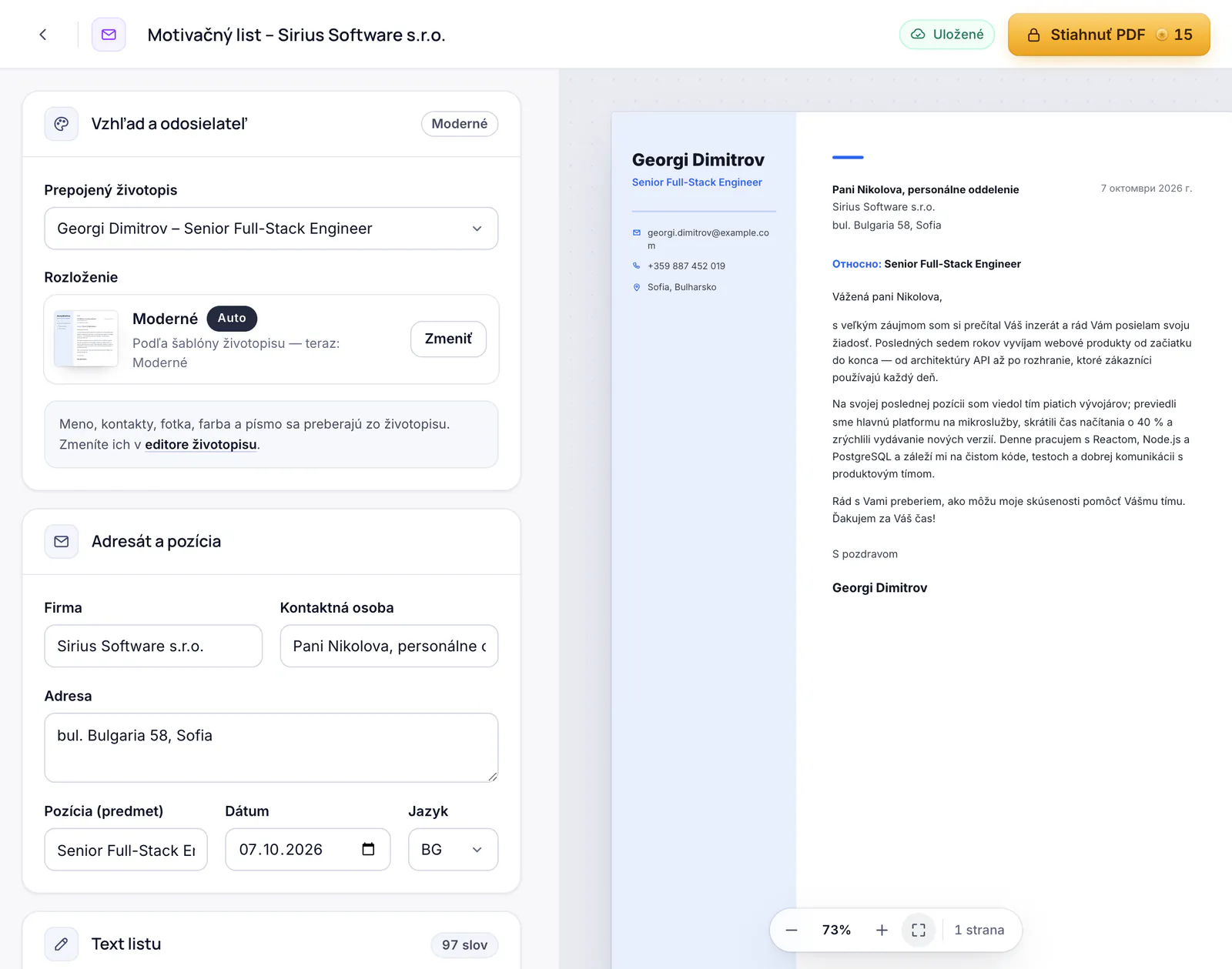Image resolution: width=1232 pixels, height=969 pixels.
Task: Click the email icon in the letter sidebar
Action: point(637,232)
